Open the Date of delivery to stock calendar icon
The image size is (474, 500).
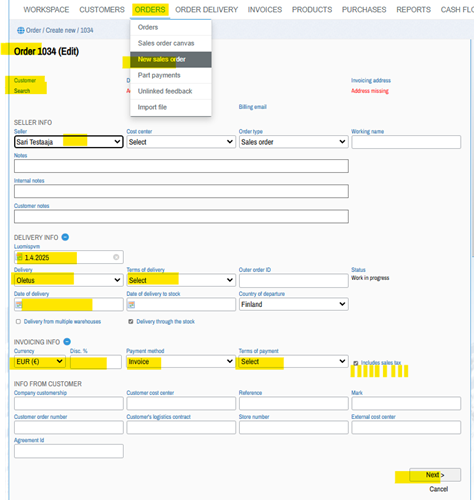click(x=132, y=304)
